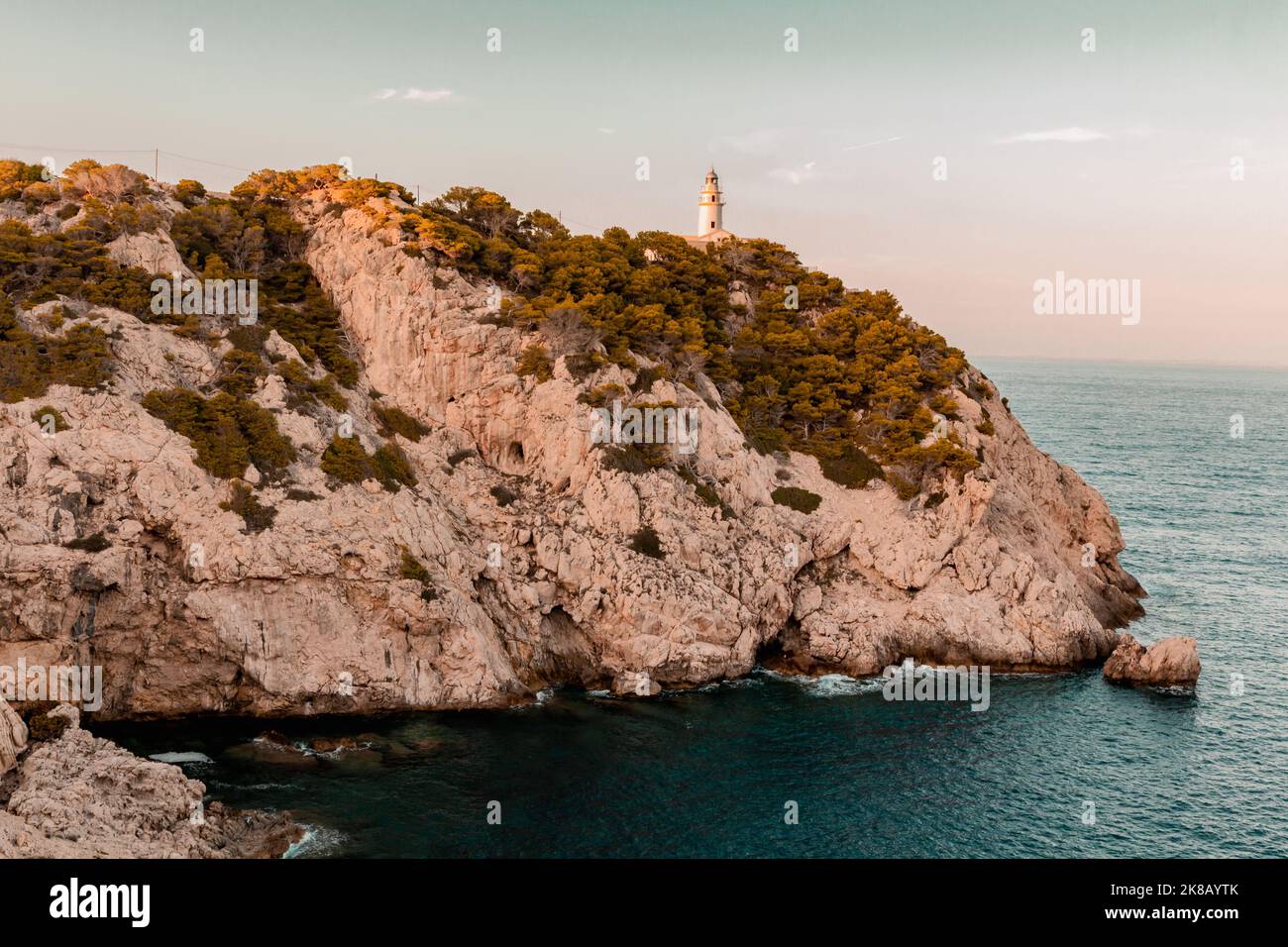
Task: Click the alamy watermark at the left edge
Action: [x=51, y=685]
